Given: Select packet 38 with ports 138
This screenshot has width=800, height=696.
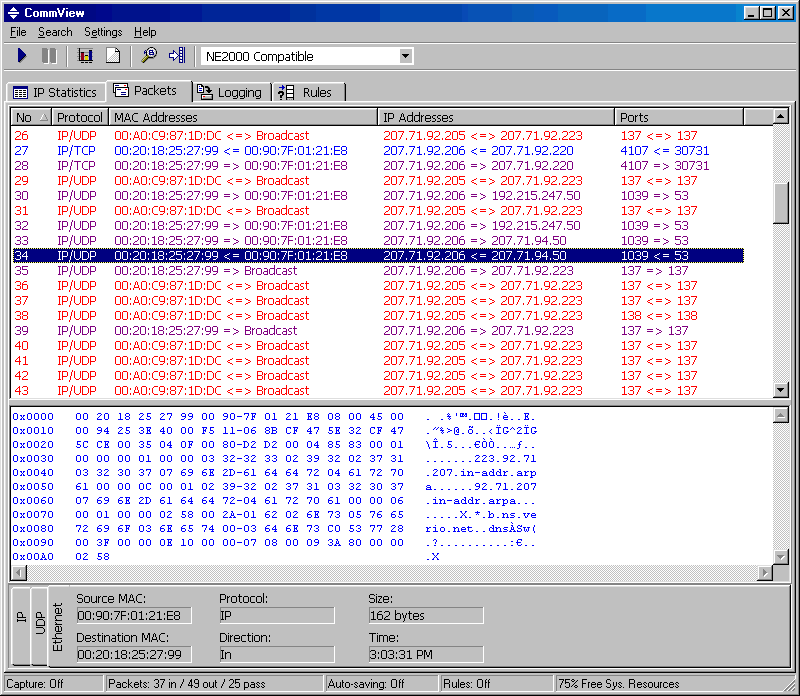Looking at the screenshot, I should pos(378,315).
